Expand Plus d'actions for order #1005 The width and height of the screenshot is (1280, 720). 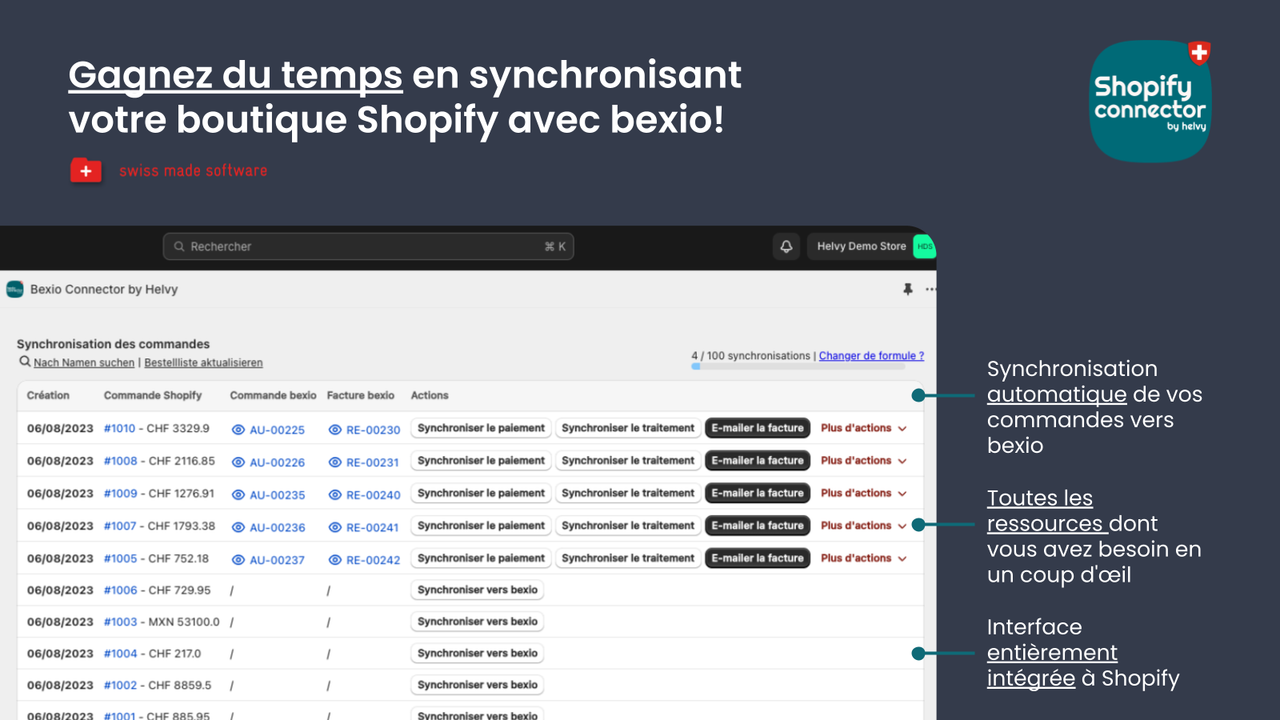[x=864, y=558]
